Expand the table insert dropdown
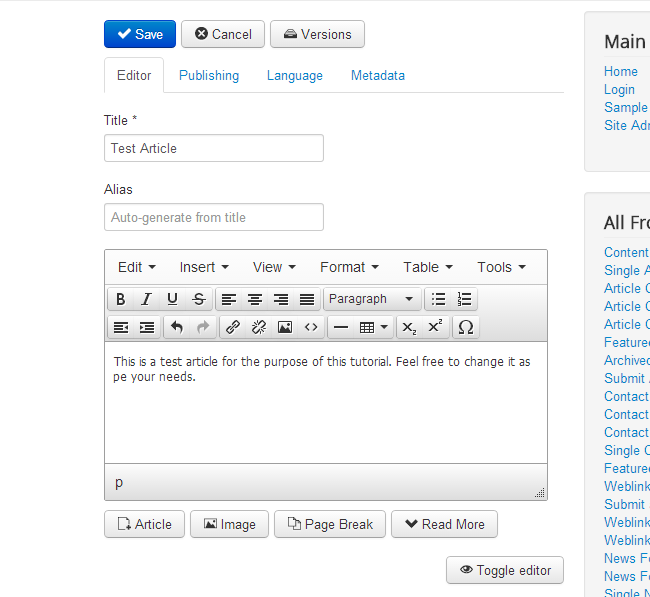This screenshot has height=597, width=650. coord(374,327)
